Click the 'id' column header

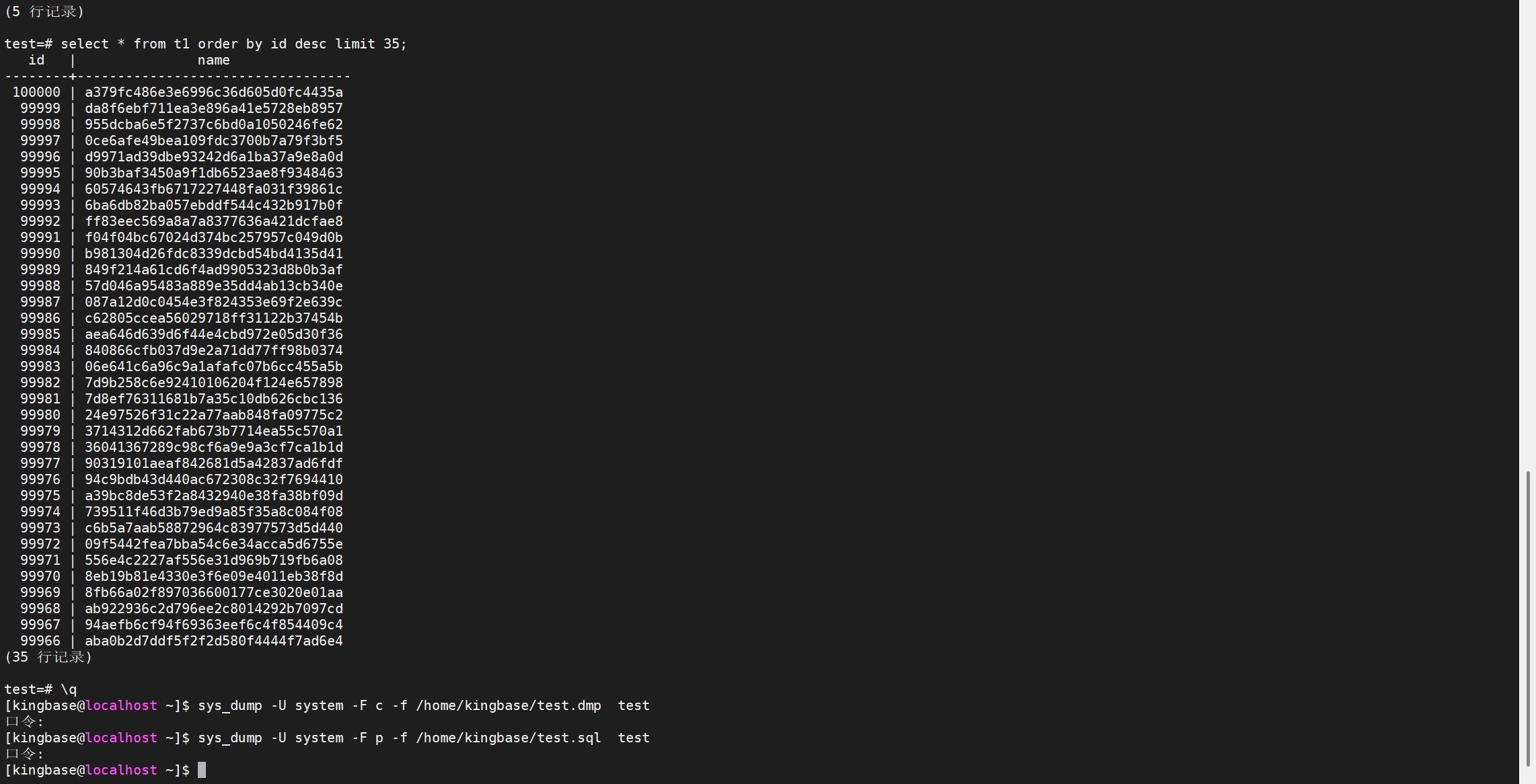pos(36,61)
